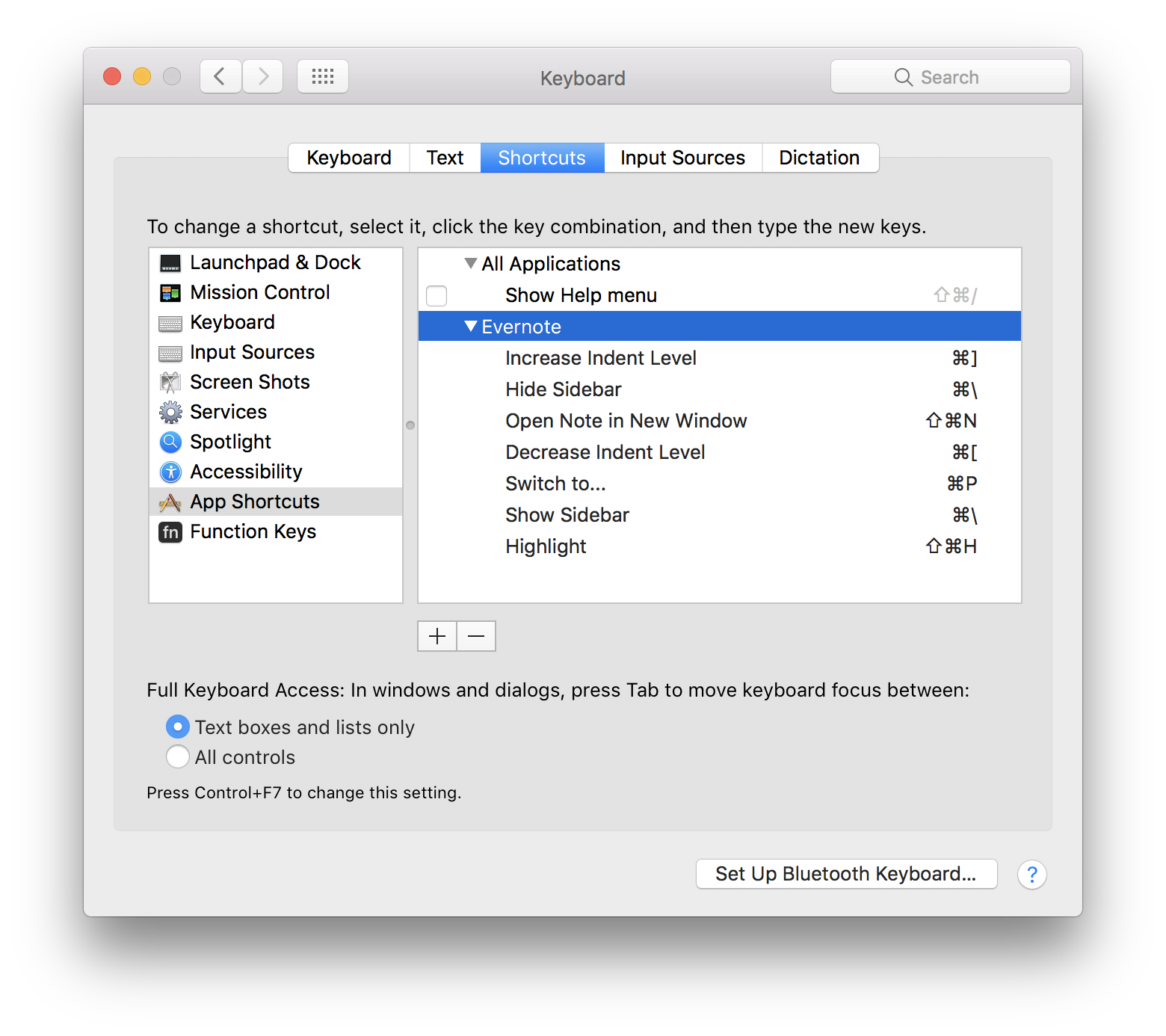Click the magnifier icon in Search field
Image resolution: width=1166 pixels, height=1036 pixels.
(903, 77)
